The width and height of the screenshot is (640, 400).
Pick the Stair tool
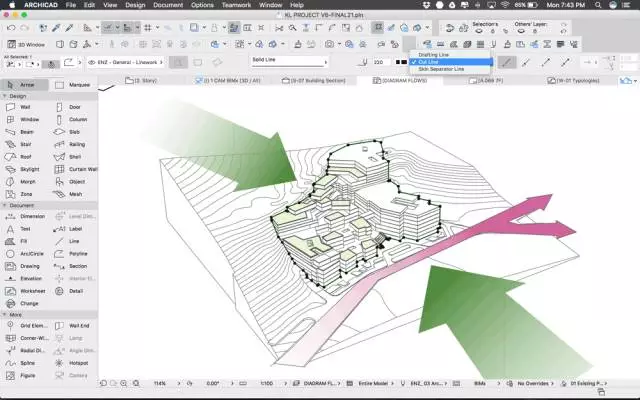pos(25,144)
